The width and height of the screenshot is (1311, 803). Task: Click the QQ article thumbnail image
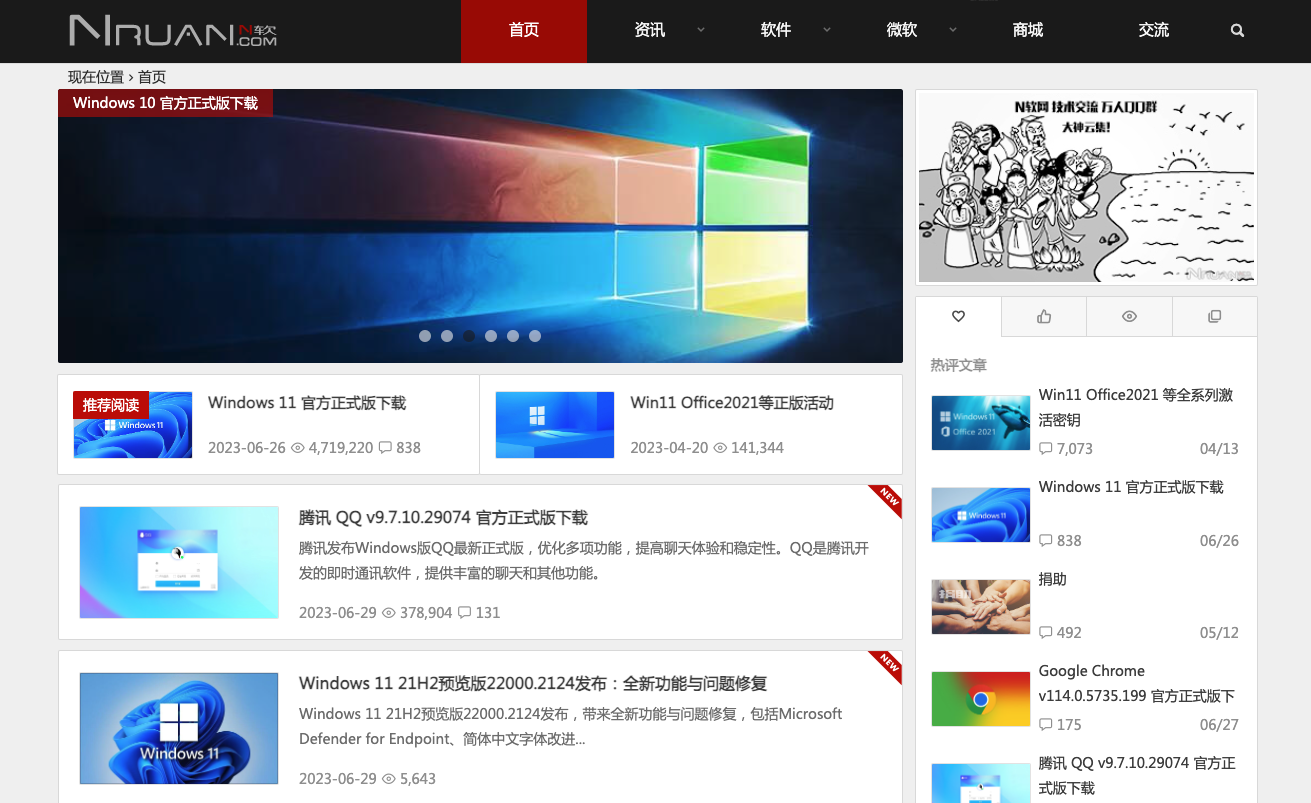[x=179, y=562]
